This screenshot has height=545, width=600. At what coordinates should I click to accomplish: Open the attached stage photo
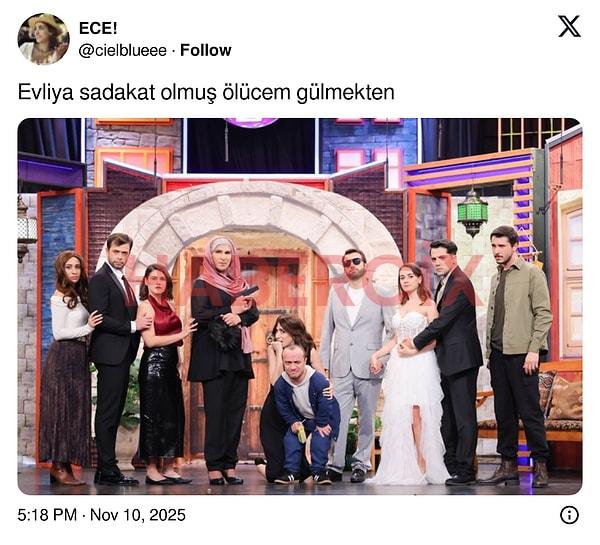tap(300, 306)
